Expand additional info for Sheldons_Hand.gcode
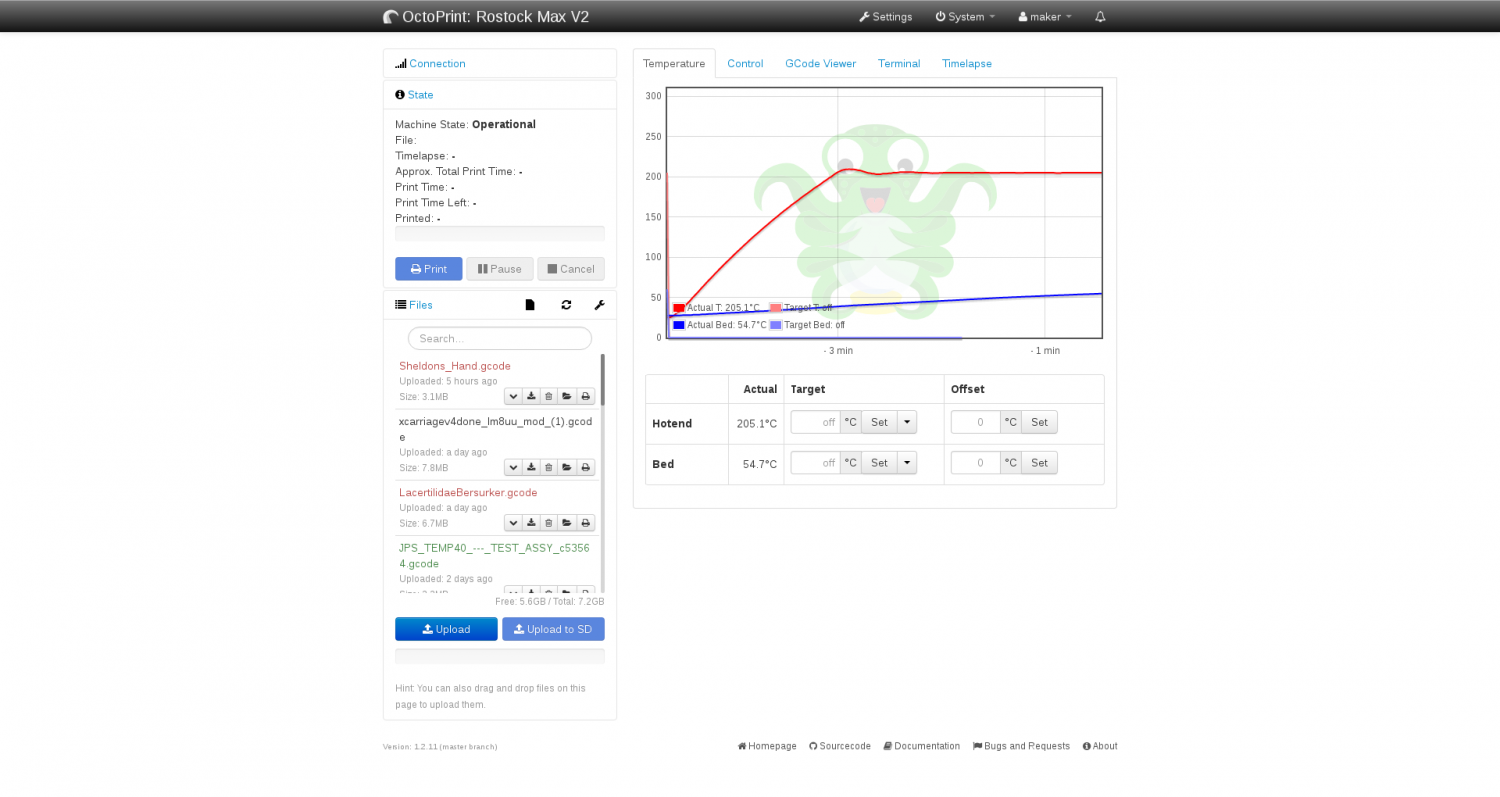This screenshot has height=797, width=1500. (x=513, y=396)
